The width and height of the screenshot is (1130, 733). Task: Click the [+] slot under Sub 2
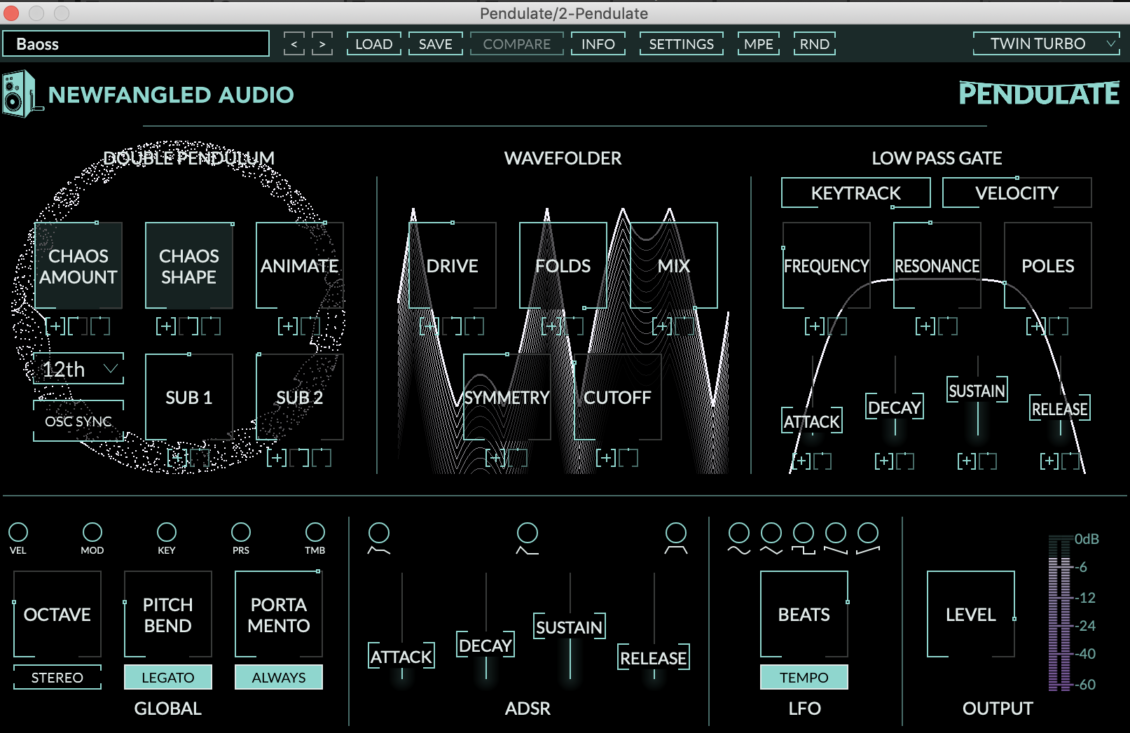click(x=277, y=458)
